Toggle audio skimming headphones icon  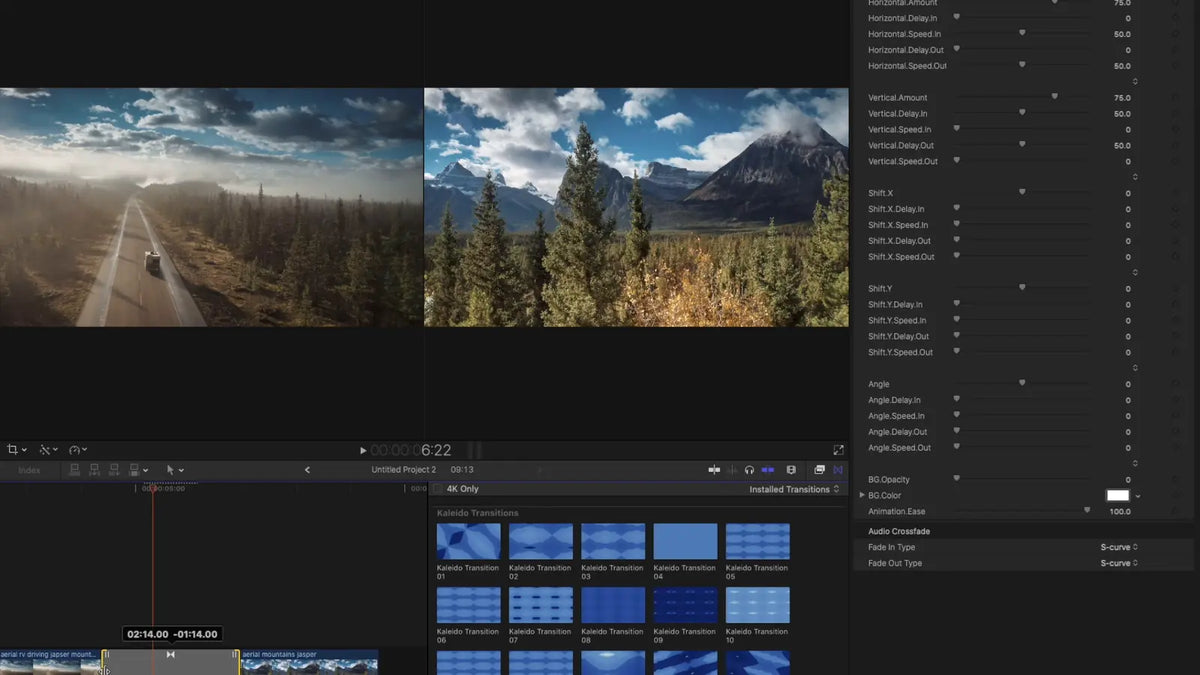(x=749, y=470)
